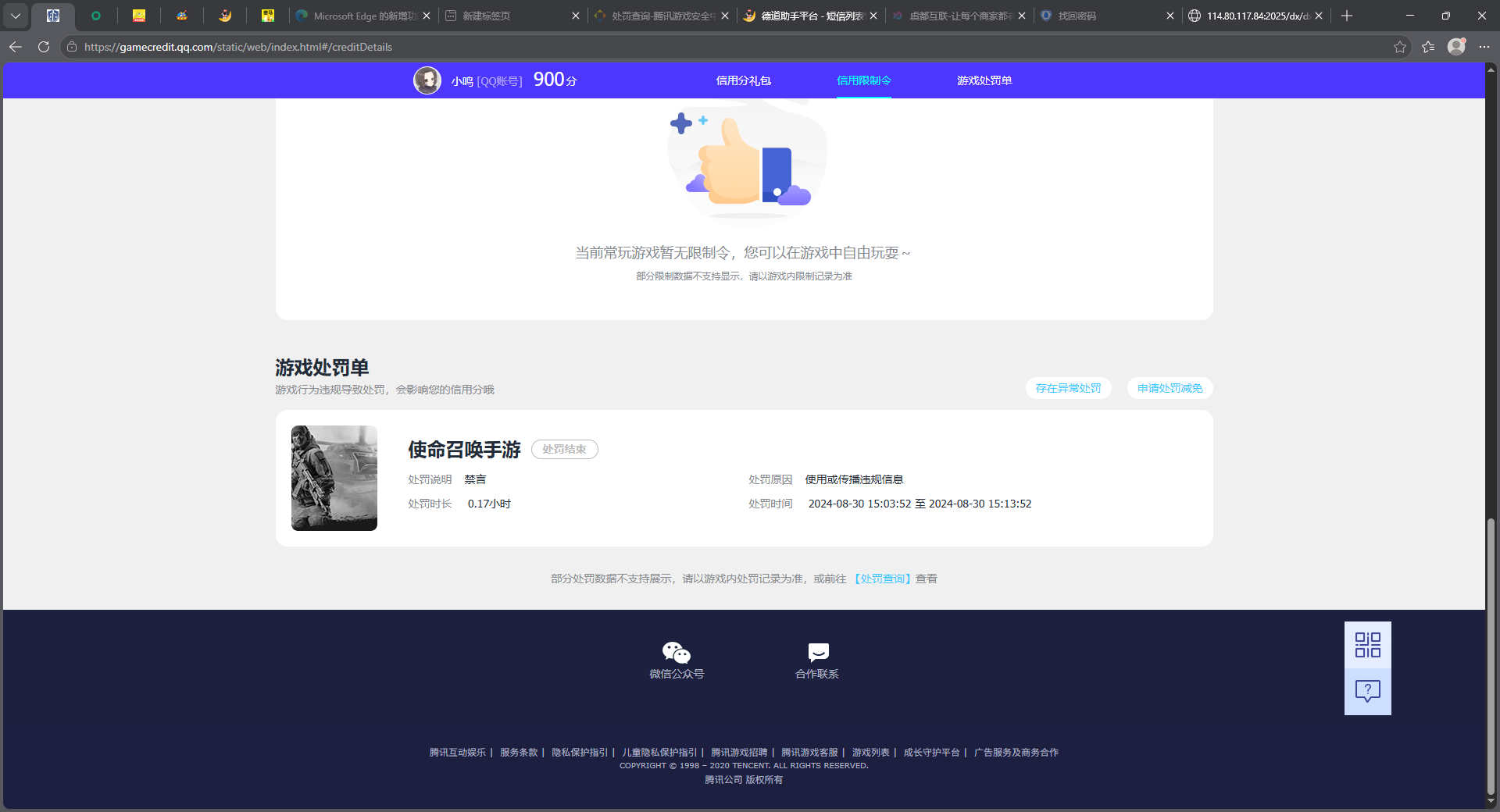The height and width of the screenshot is (812, 1500).
Task: Open the 成长守护平台 footer link
Action: 931,753
